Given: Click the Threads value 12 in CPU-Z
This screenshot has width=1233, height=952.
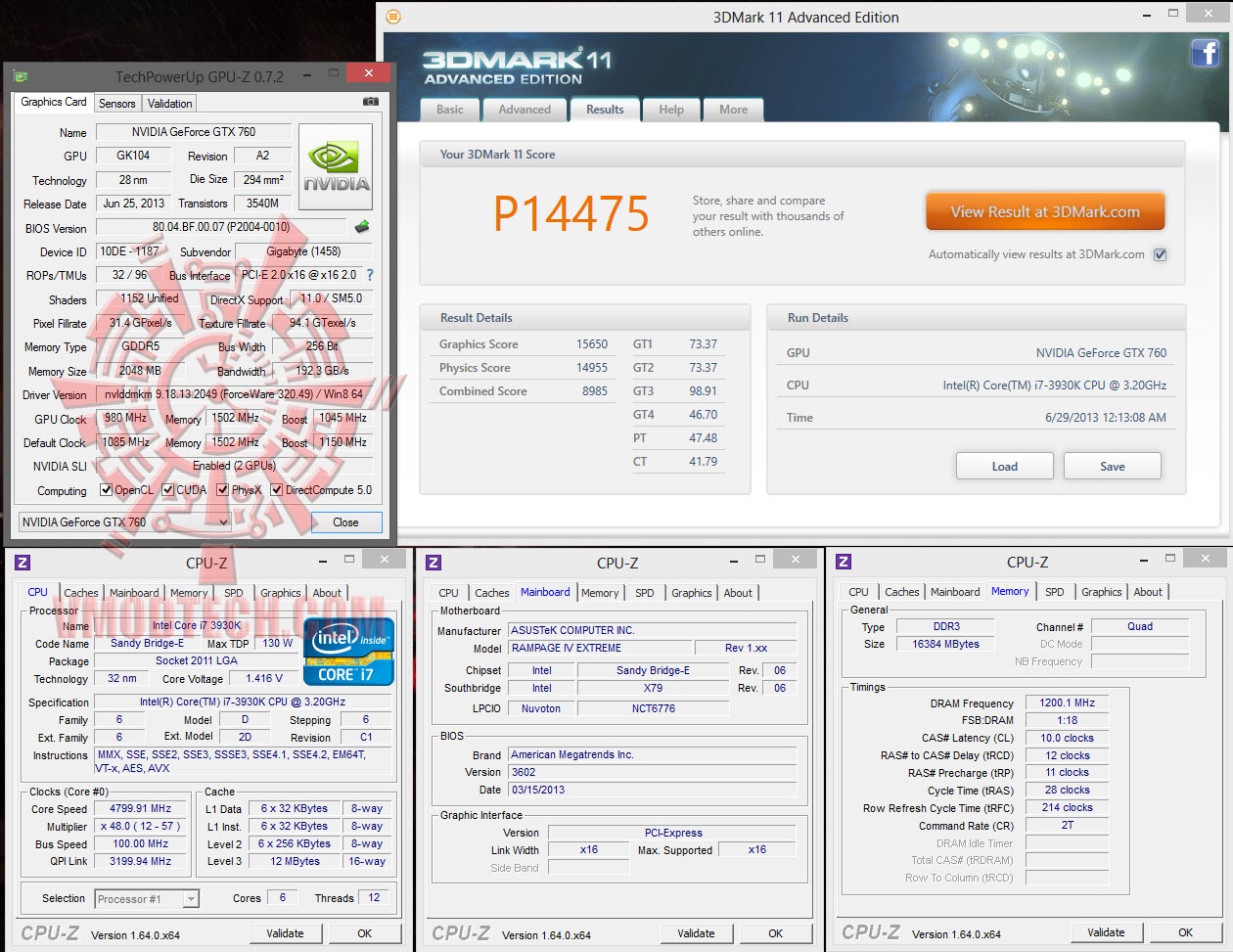Looking at the screenshot, I should [x=374, y=897].
